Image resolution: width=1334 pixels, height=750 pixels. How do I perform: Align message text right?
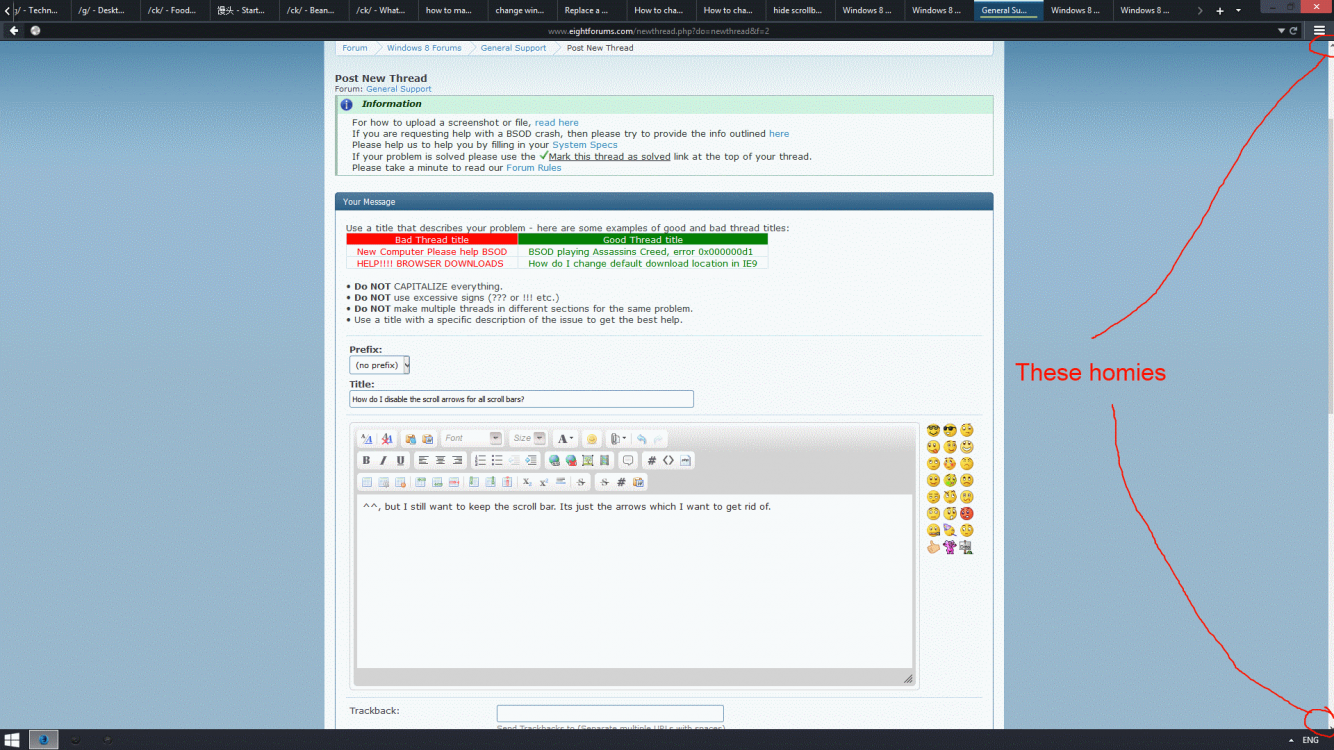pos(457,460)
